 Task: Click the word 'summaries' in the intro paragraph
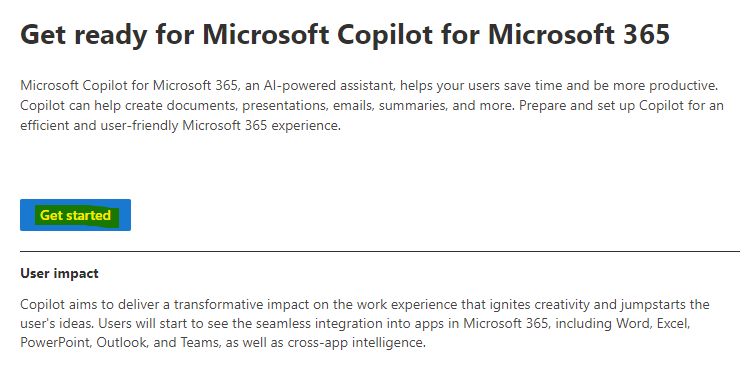[x=412, y=105]
